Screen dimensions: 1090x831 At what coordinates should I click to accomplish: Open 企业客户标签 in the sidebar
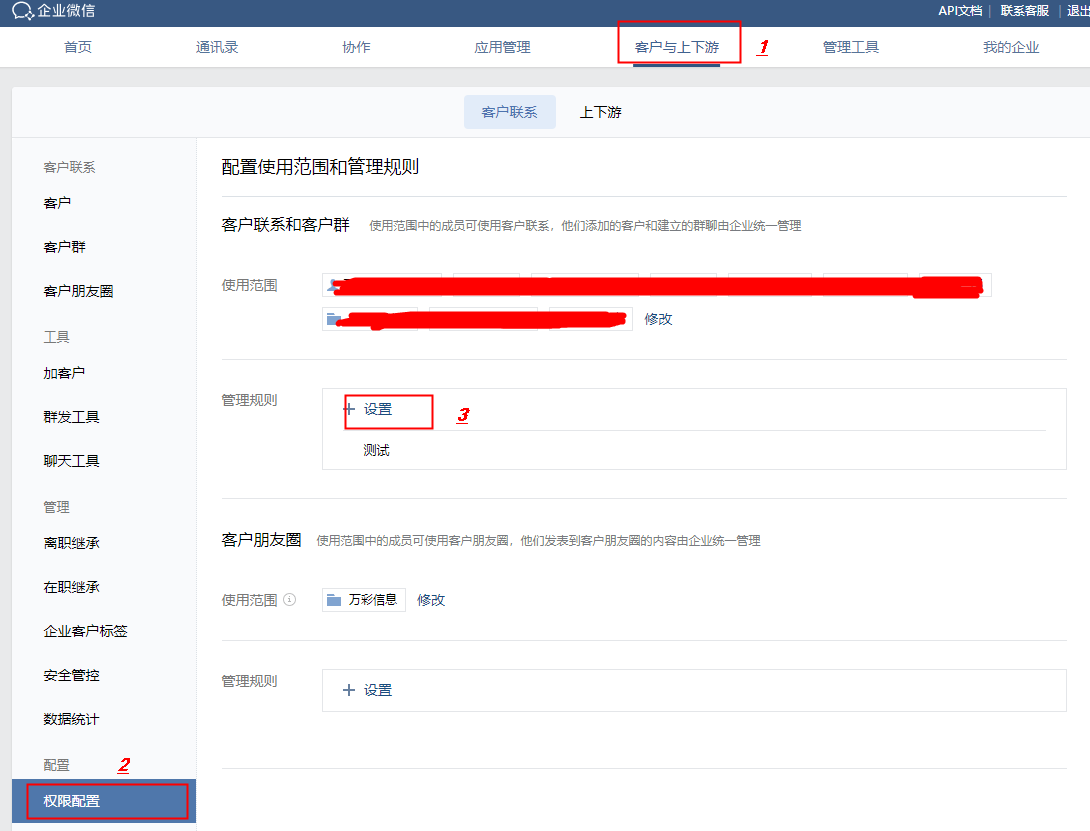[x=85, y=631]
